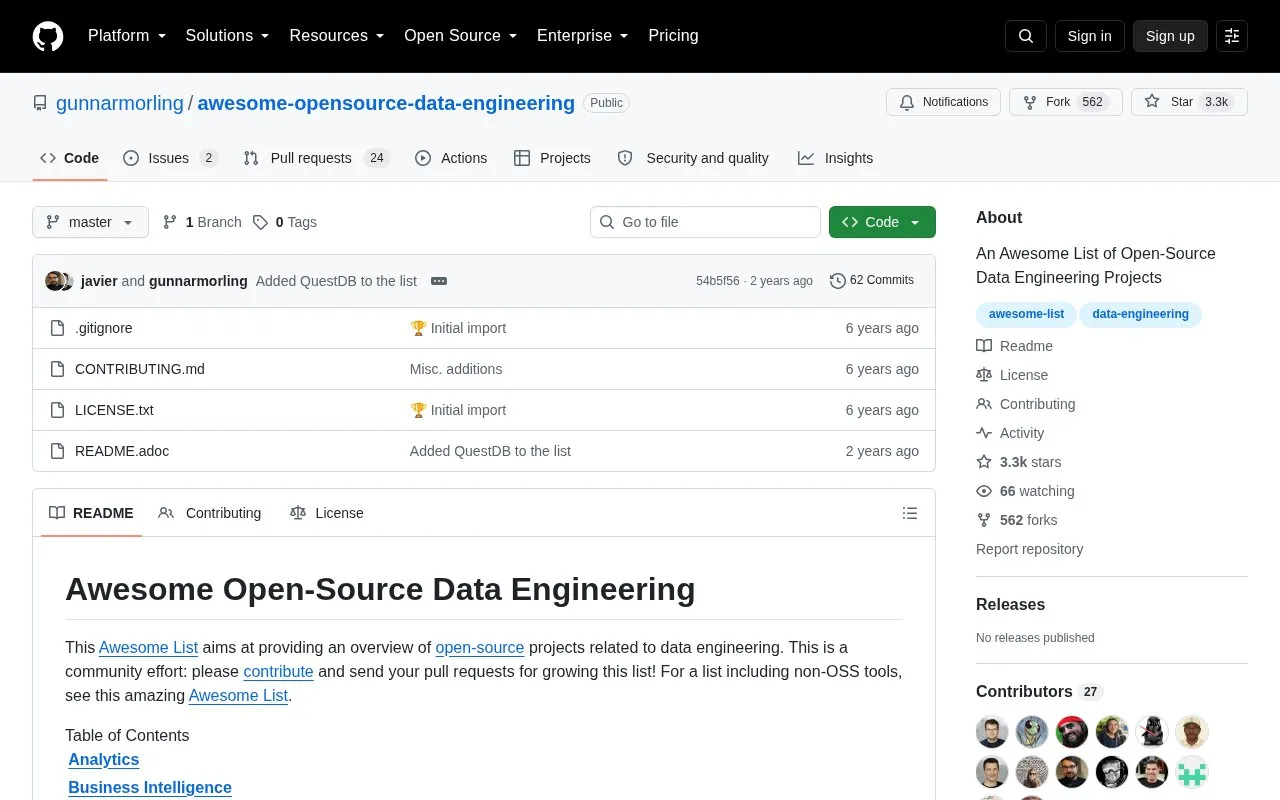Open the search magnifier button
Viewport: 1280px width, 800px height.
click(x=1026, y=36)
